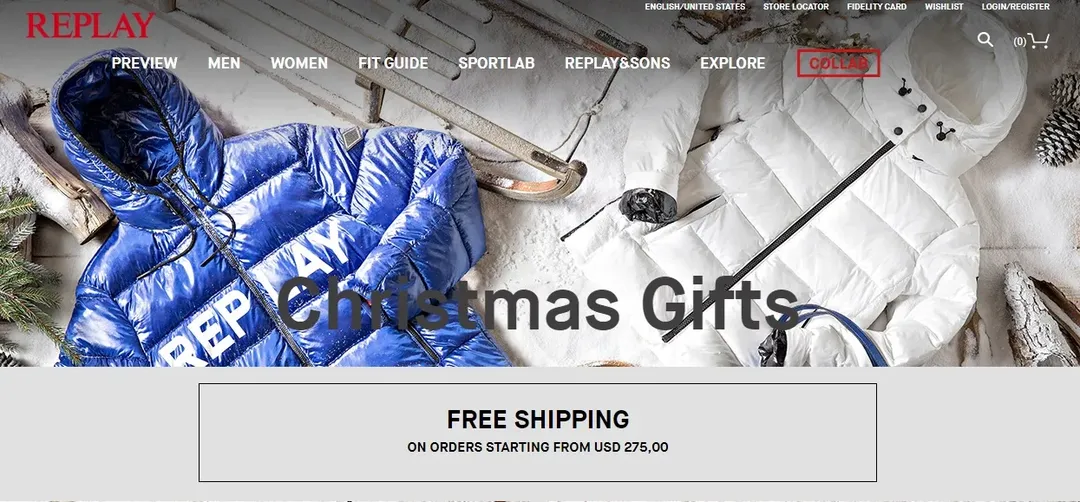Open the EXPLORE menu
1080x502 pixels.
733,63
